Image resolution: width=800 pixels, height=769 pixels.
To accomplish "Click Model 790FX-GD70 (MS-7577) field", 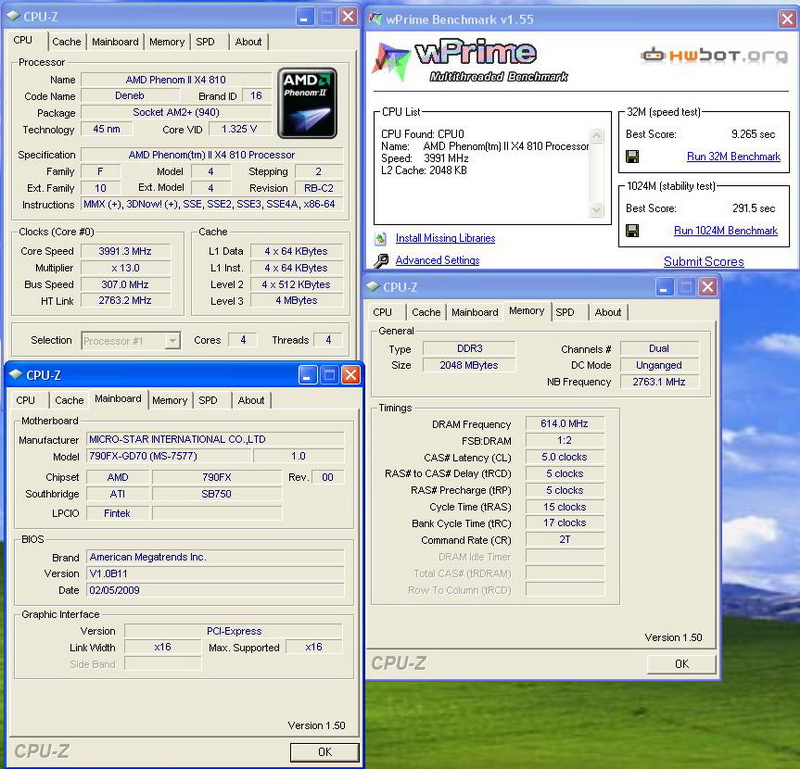I will pyautogui.click(x=168, y=456).
